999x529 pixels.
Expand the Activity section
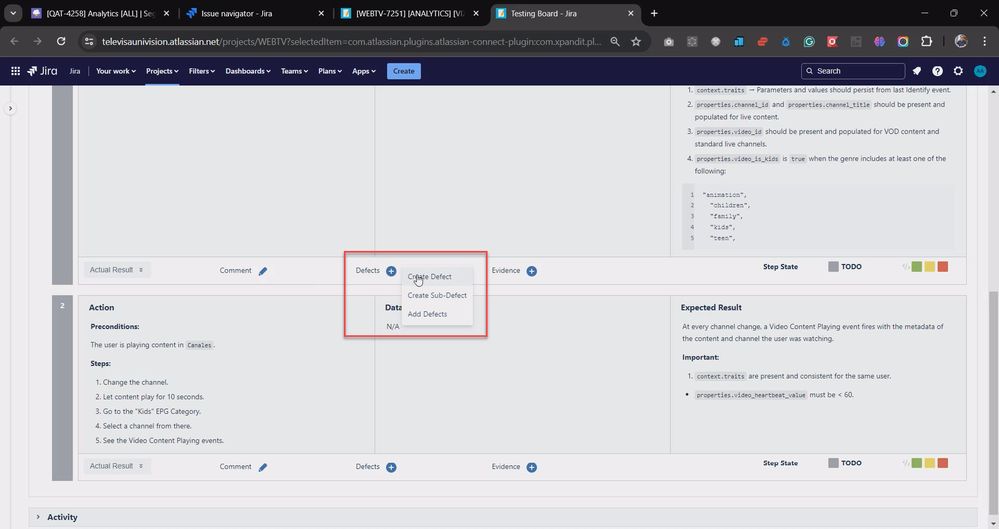point(38,517)
